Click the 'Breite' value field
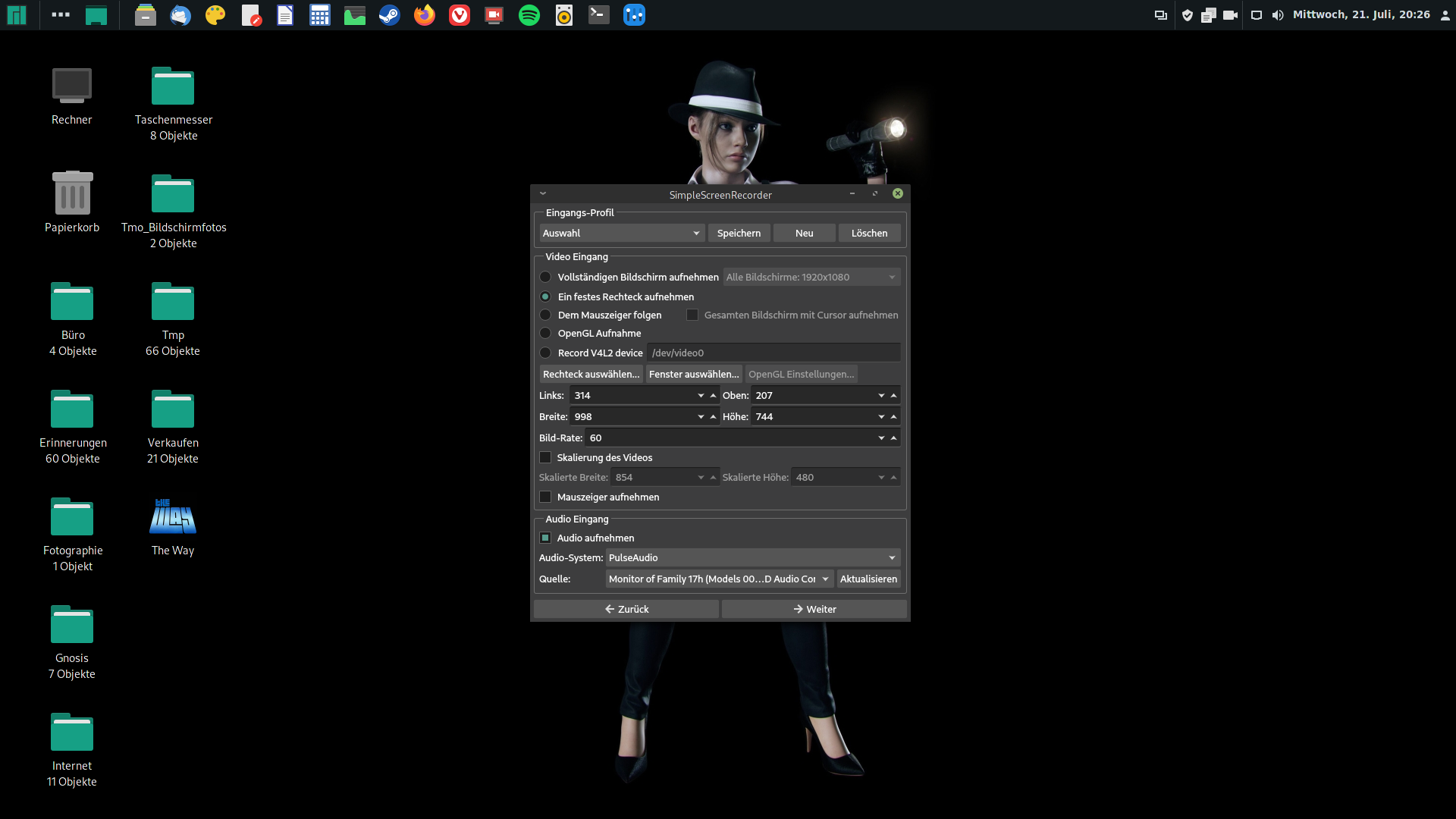The width and height of the screenshot is (1456, 819). tap(633, 416)
